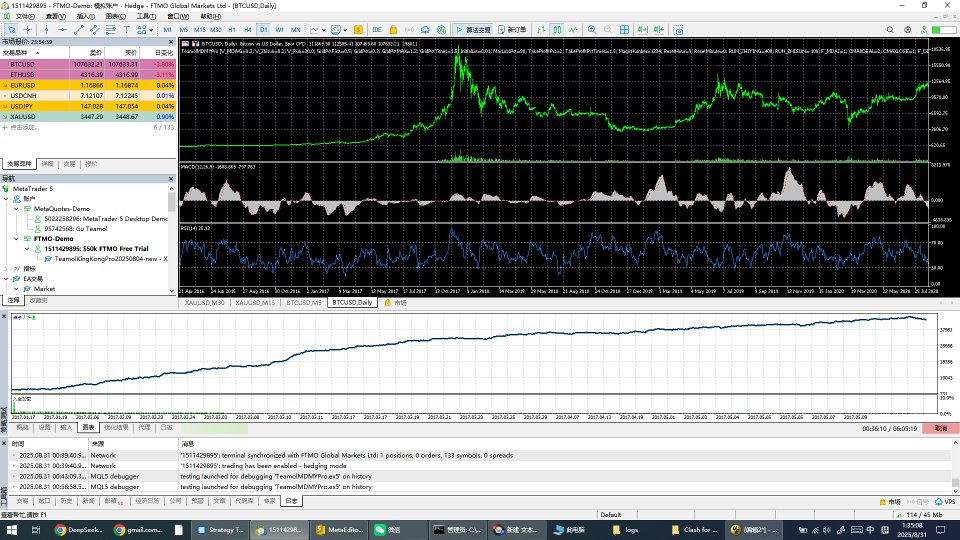Select the cursor arrow tool
This screenshot has height=540, width=960.
(x=11, y=29)
